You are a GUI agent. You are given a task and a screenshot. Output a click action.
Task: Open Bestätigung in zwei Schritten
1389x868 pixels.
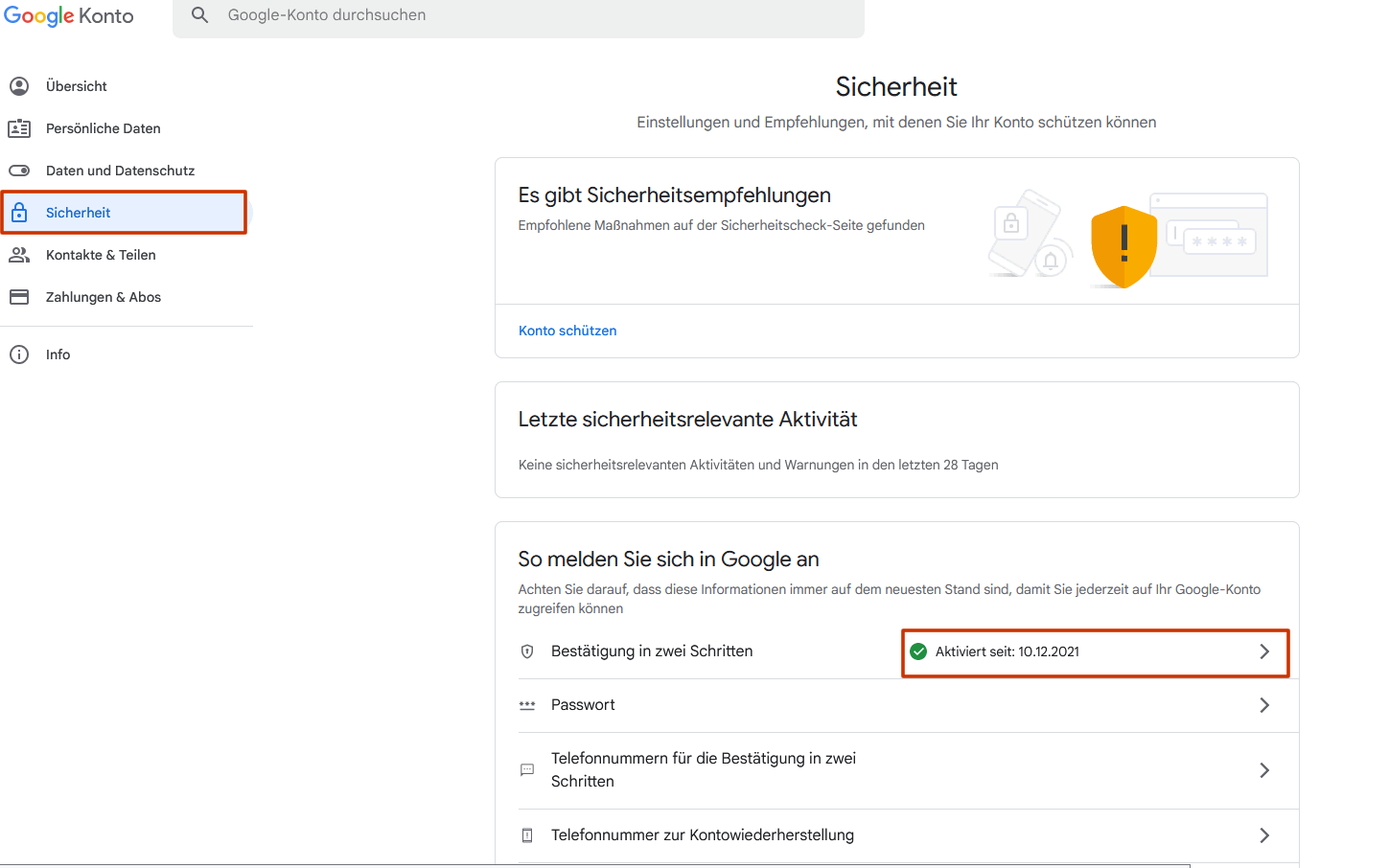pyautogui.click(x=652, y=651)
